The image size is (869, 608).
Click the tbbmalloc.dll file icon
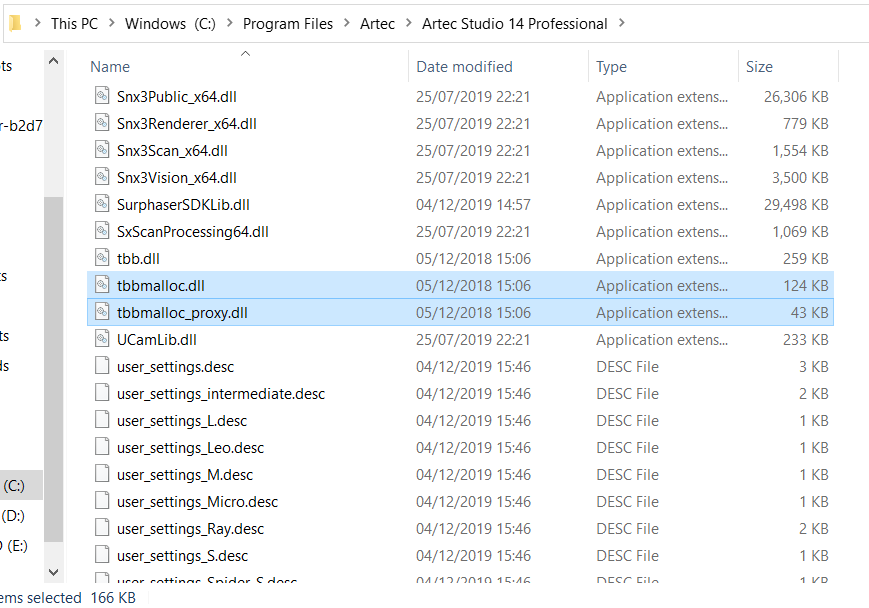pos(102,285)
